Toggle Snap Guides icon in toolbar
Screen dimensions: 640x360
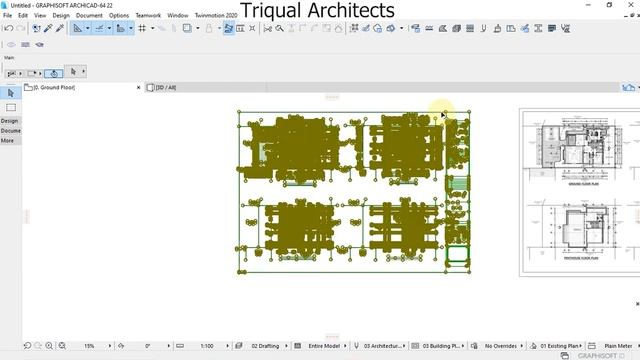click(99, 28)
